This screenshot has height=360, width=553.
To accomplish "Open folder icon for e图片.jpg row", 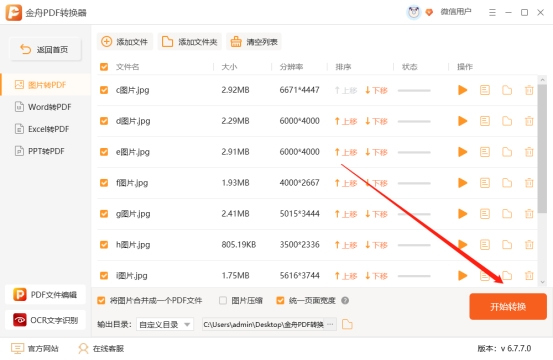I will (x=507, y=152).
